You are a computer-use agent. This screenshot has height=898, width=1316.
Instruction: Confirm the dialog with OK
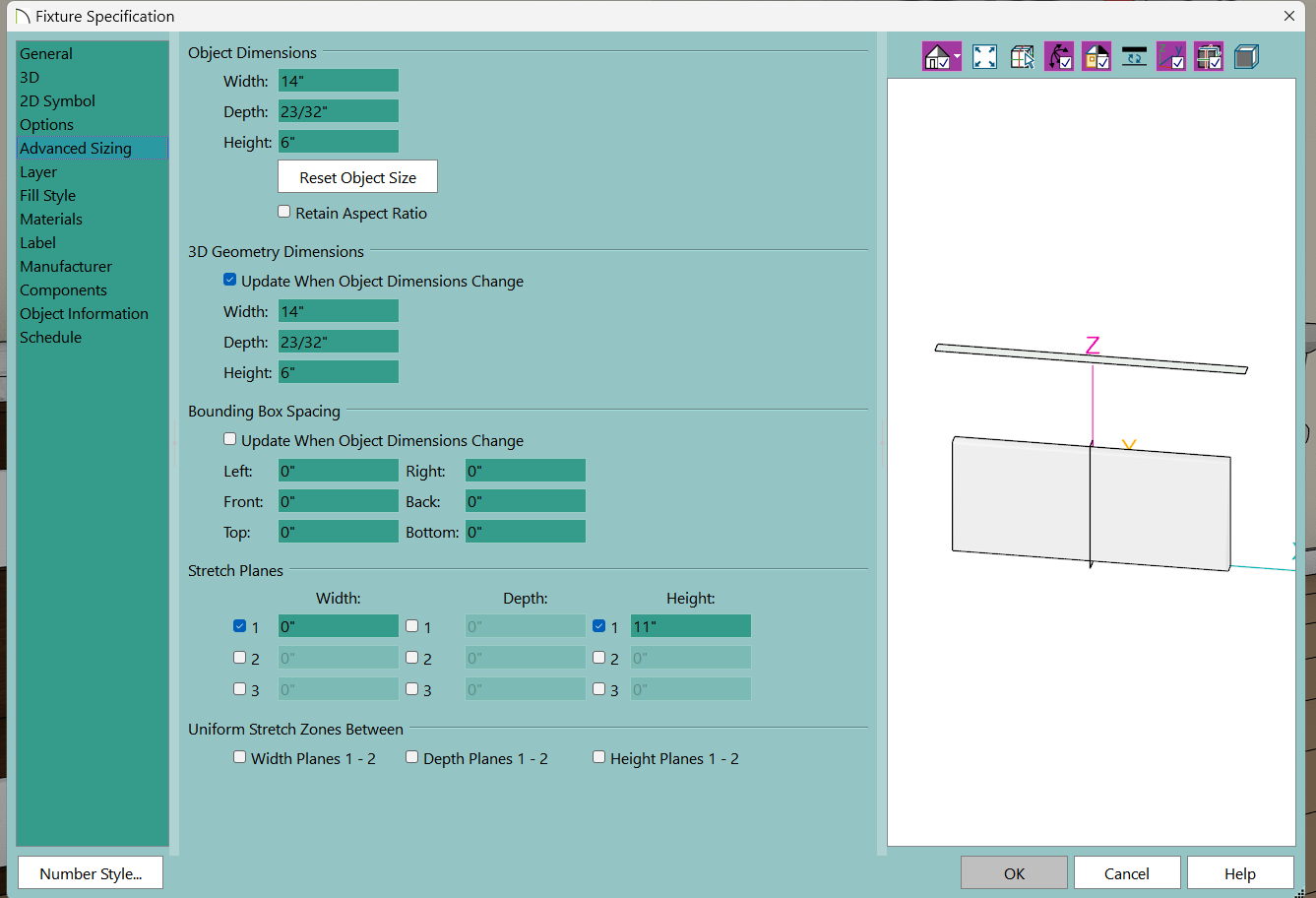(1014, 873)
